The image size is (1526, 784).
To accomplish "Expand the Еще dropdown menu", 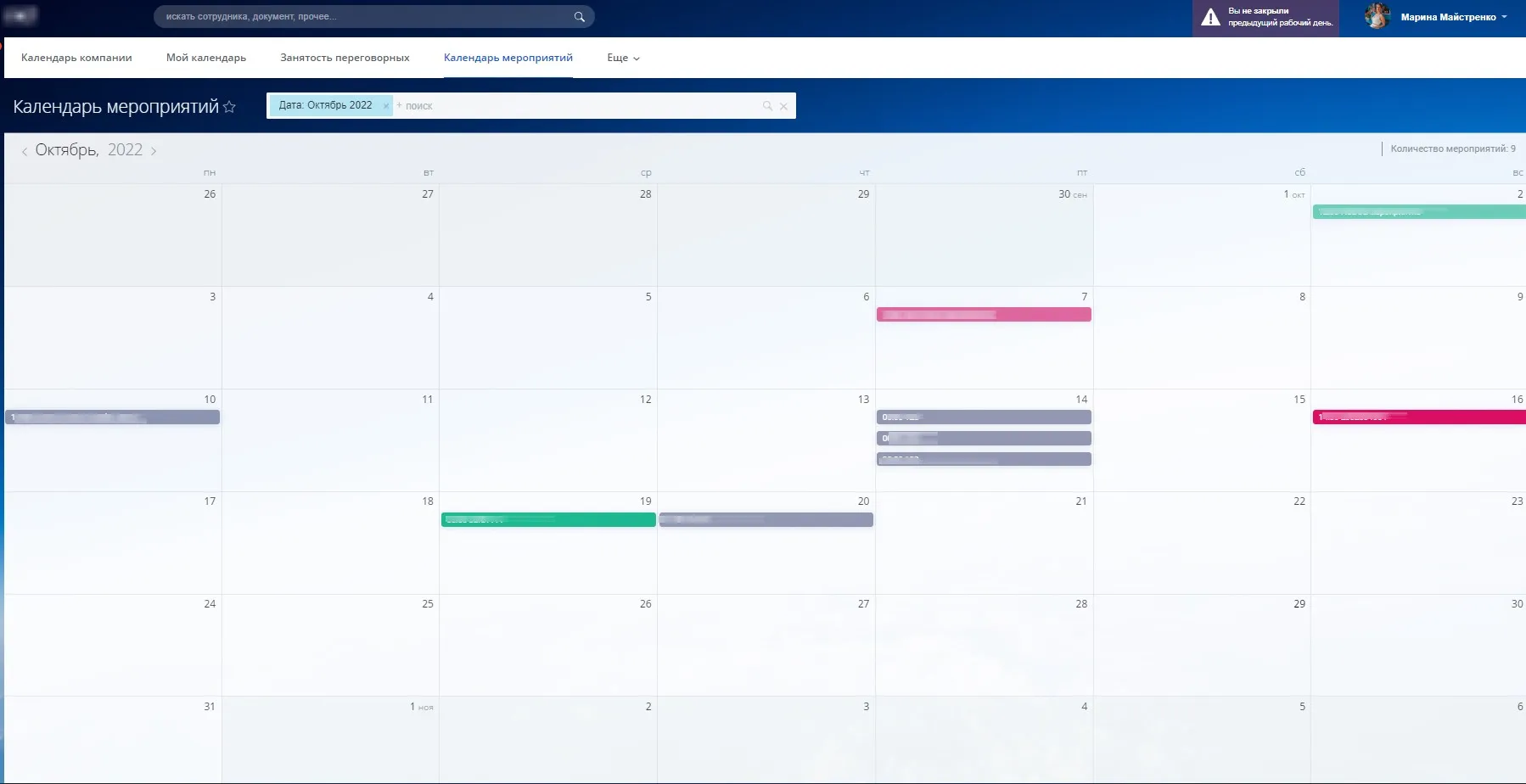I will pyautogui.click(x=623, y=58).
